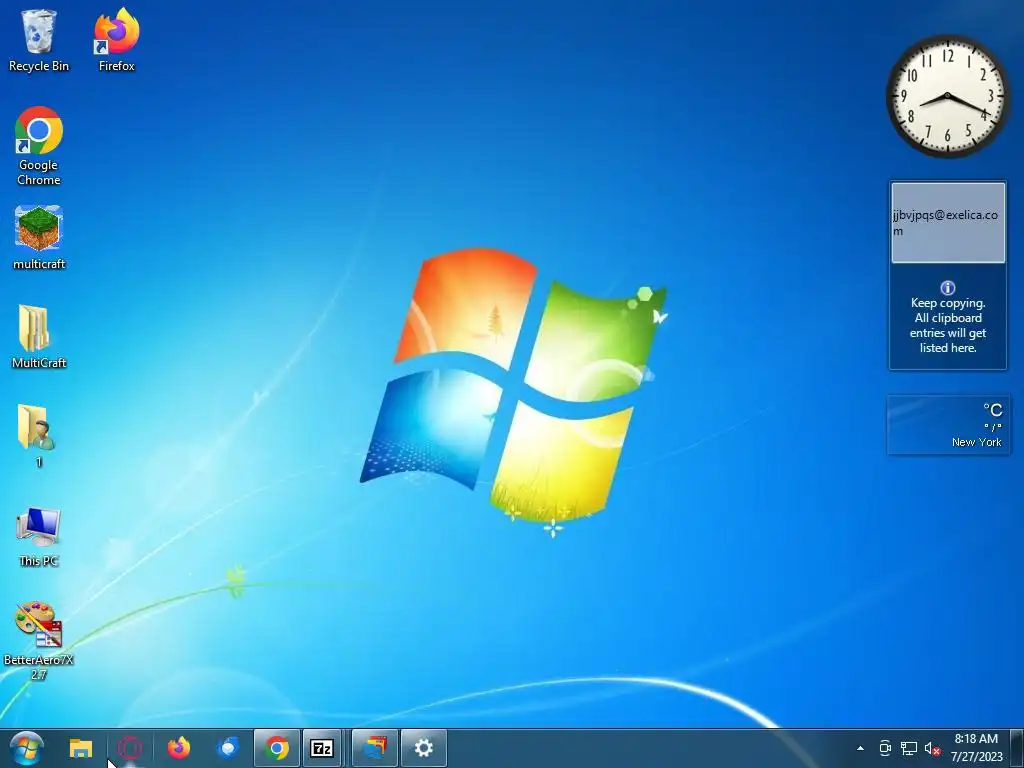
Task: Click the 'Keep copying' clipboard hint text
Action: [948, 325]
